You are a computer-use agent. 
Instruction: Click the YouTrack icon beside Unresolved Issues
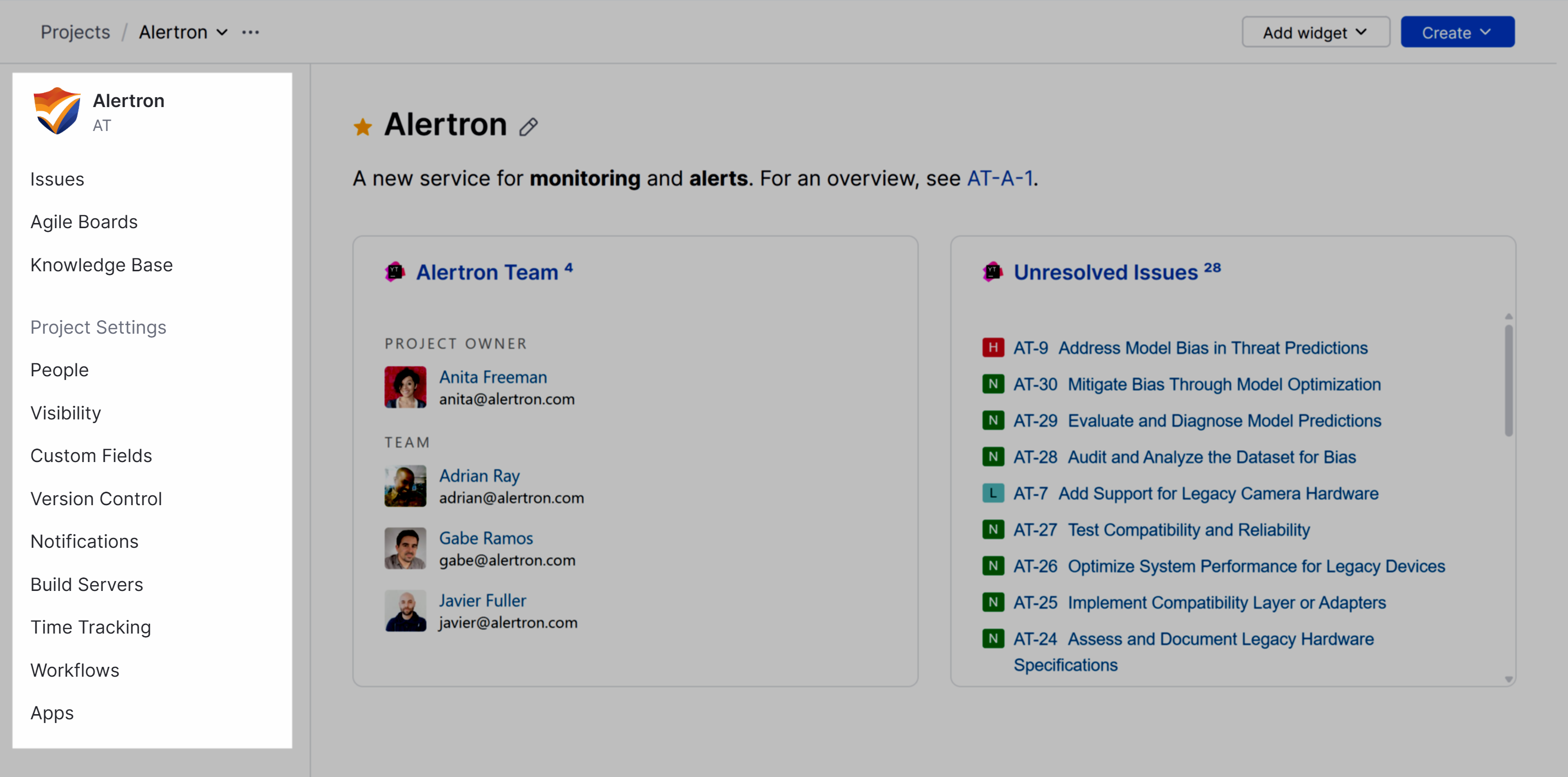coord(993,272)
